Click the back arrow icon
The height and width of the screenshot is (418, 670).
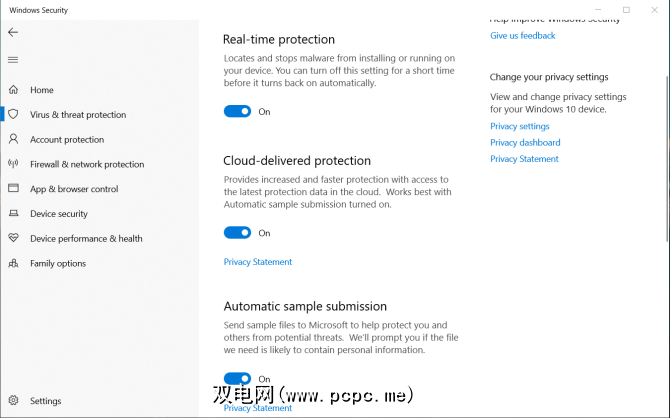point(13,32)
